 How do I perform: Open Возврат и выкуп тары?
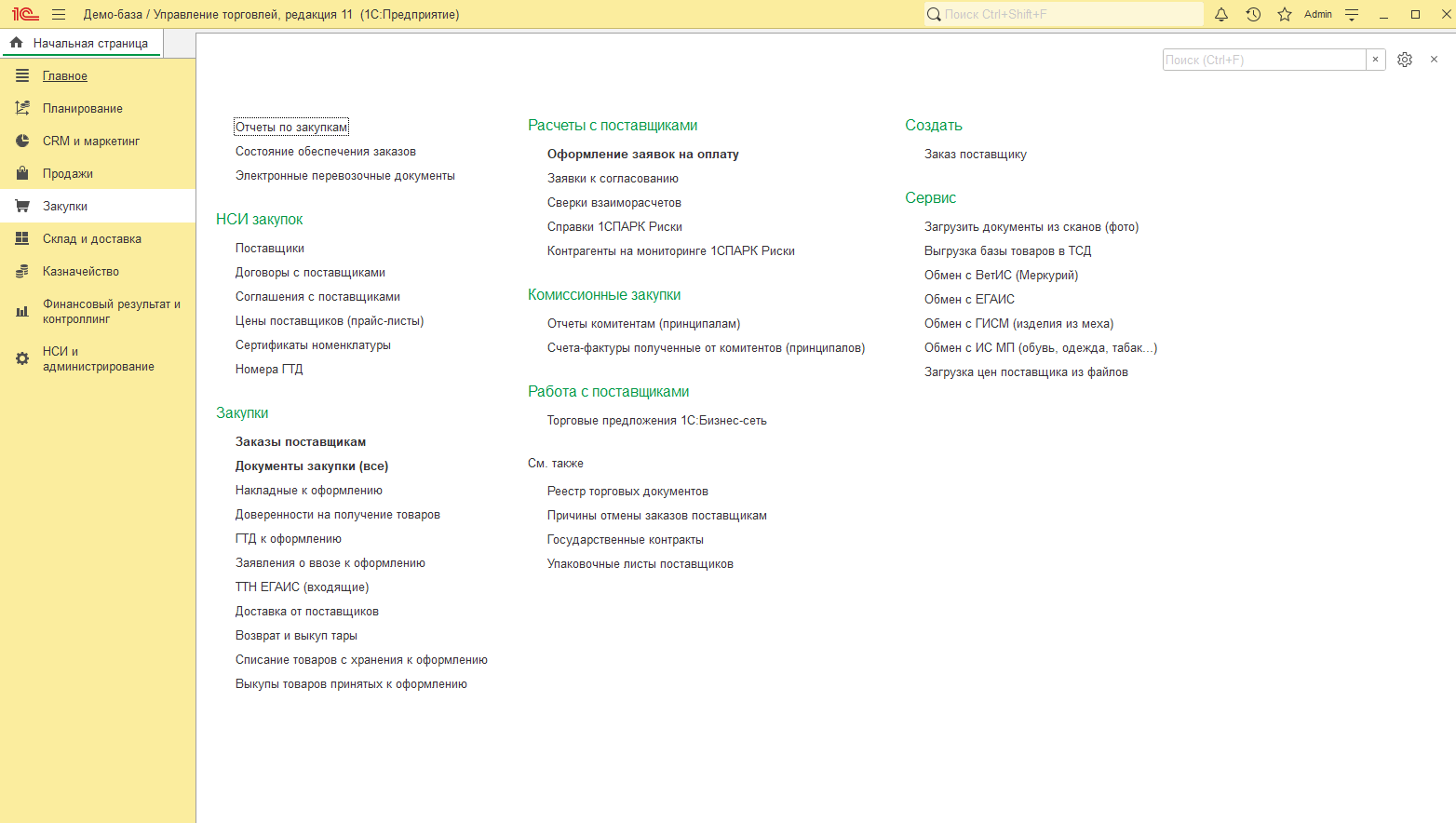point(296,635)
